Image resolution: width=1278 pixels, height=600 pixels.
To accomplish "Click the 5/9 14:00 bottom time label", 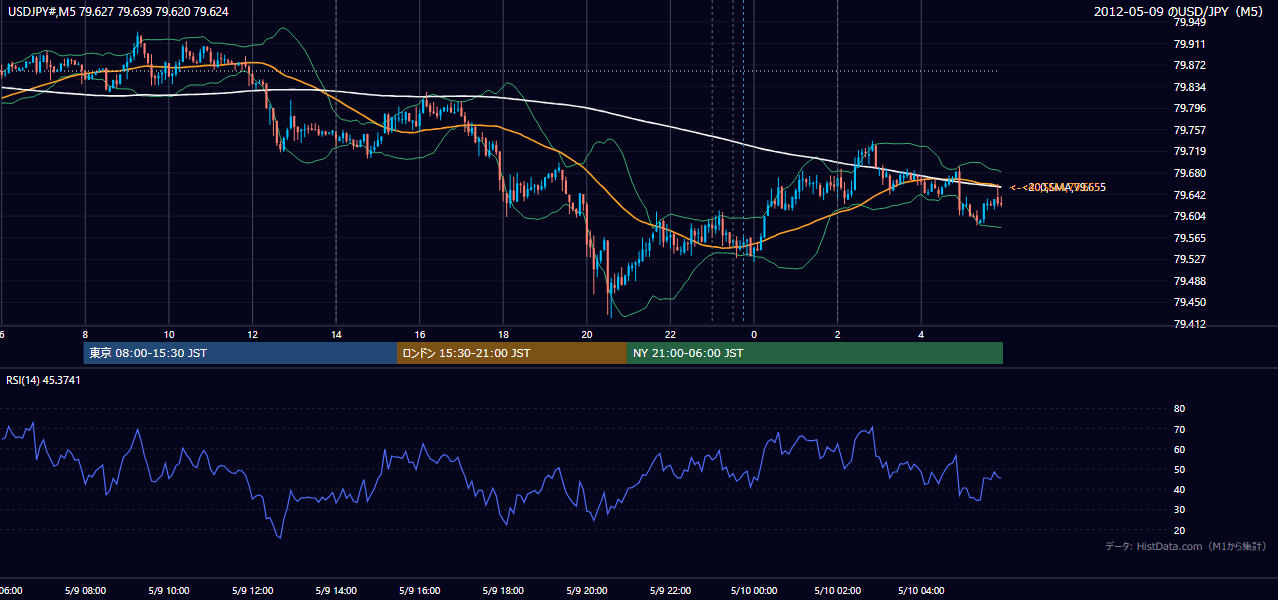I will click(x=336, y=590).
